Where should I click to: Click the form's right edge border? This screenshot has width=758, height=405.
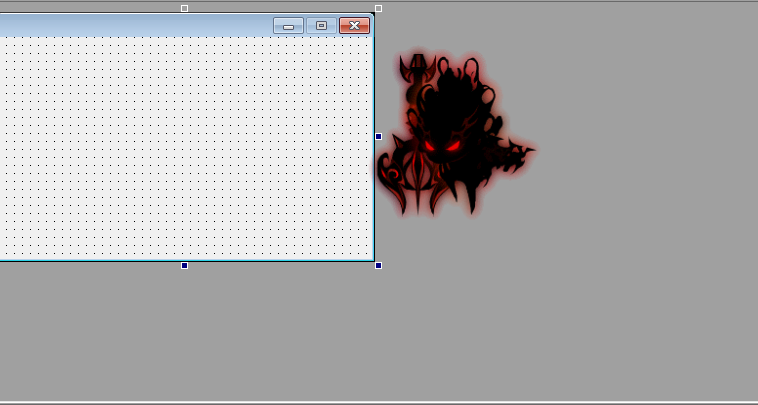373,200
